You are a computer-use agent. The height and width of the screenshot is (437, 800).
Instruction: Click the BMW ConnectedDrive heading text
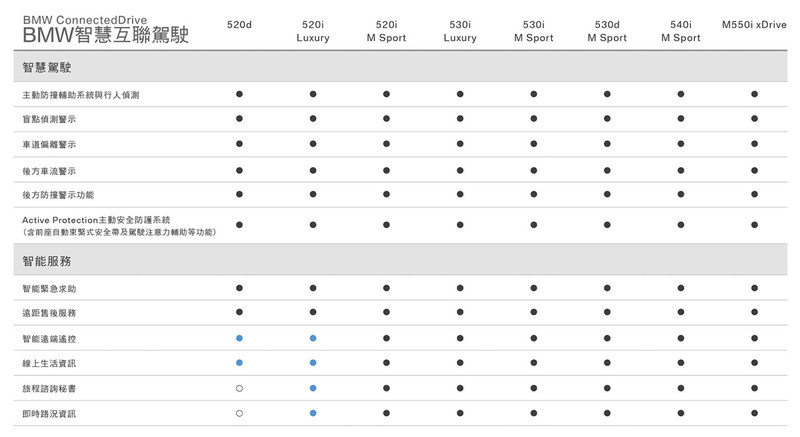[85, 20]
